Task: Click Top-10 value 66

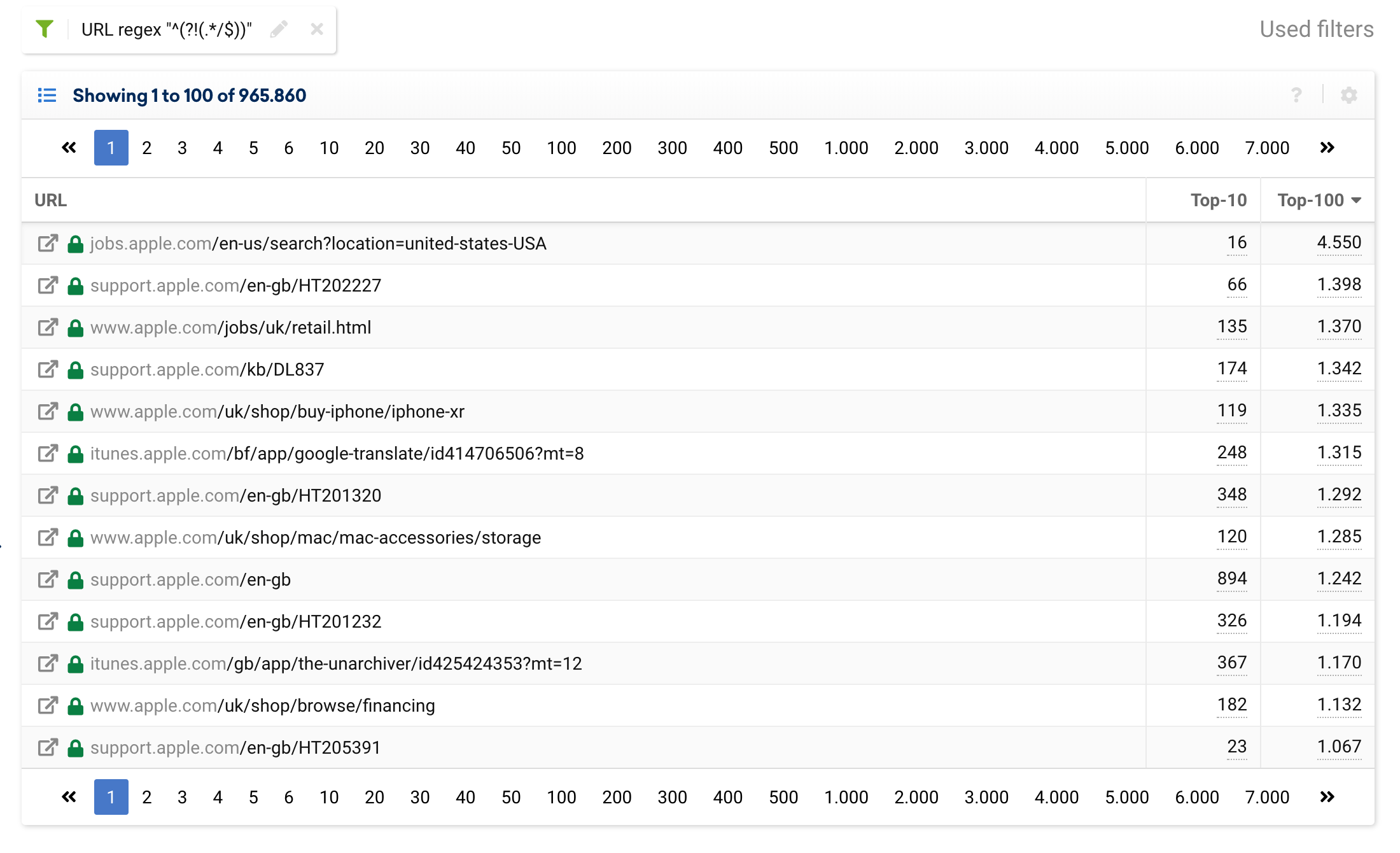Action: point(1237,285)
